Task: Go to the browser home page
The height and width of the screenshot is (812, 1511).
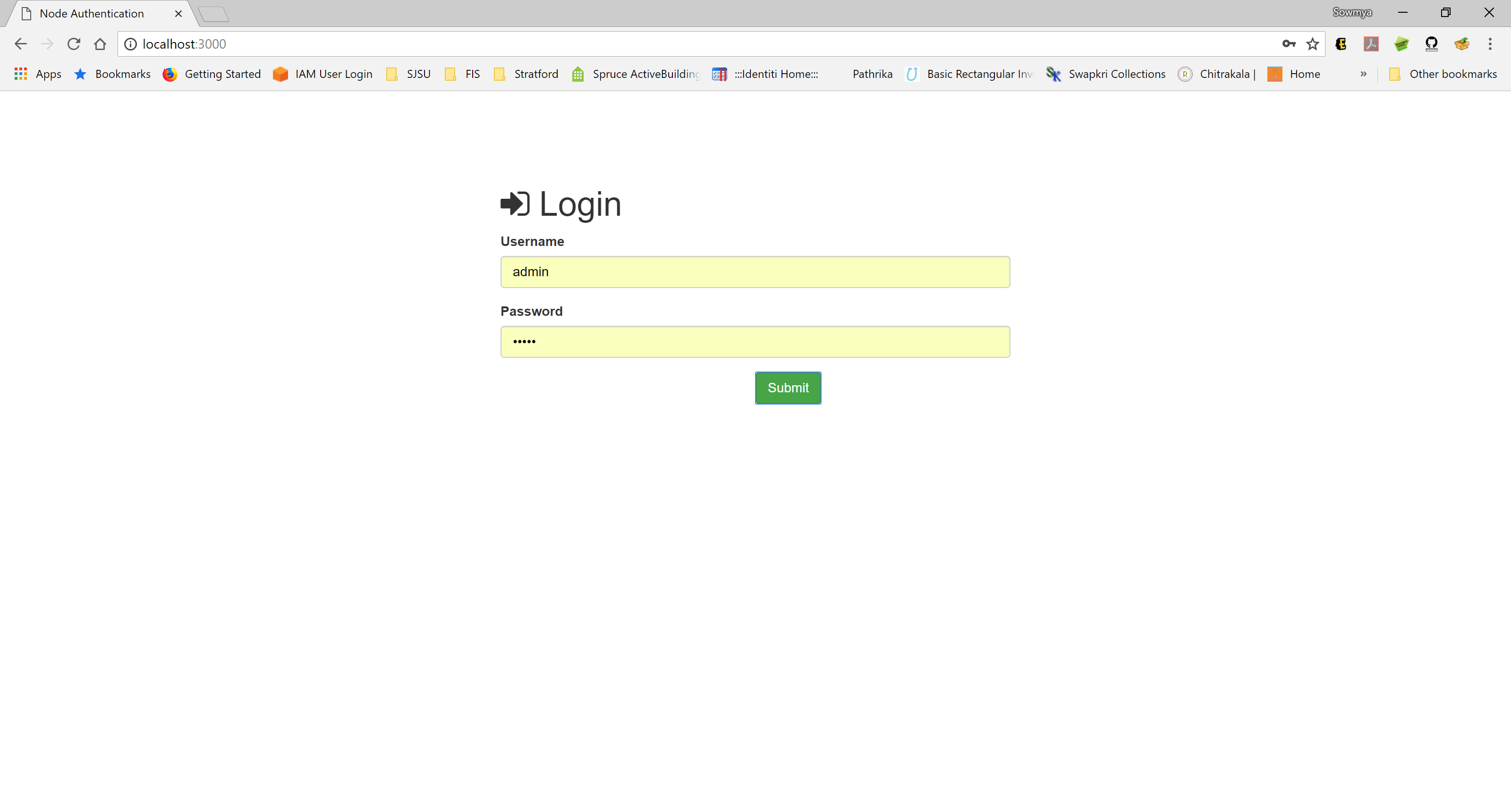Action: click(x=100, y=44)
